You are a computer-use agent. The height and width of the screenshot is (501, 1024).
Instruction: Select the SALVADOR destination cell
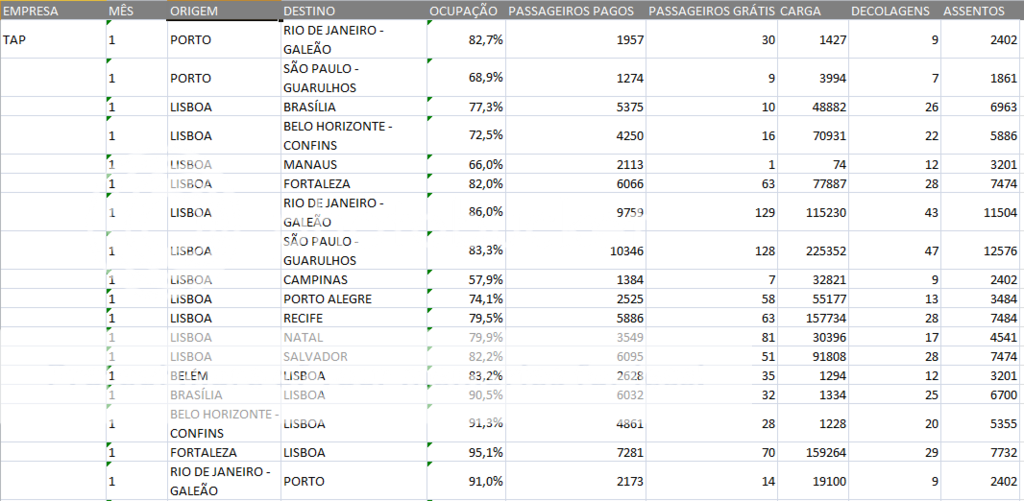(316, 357)
